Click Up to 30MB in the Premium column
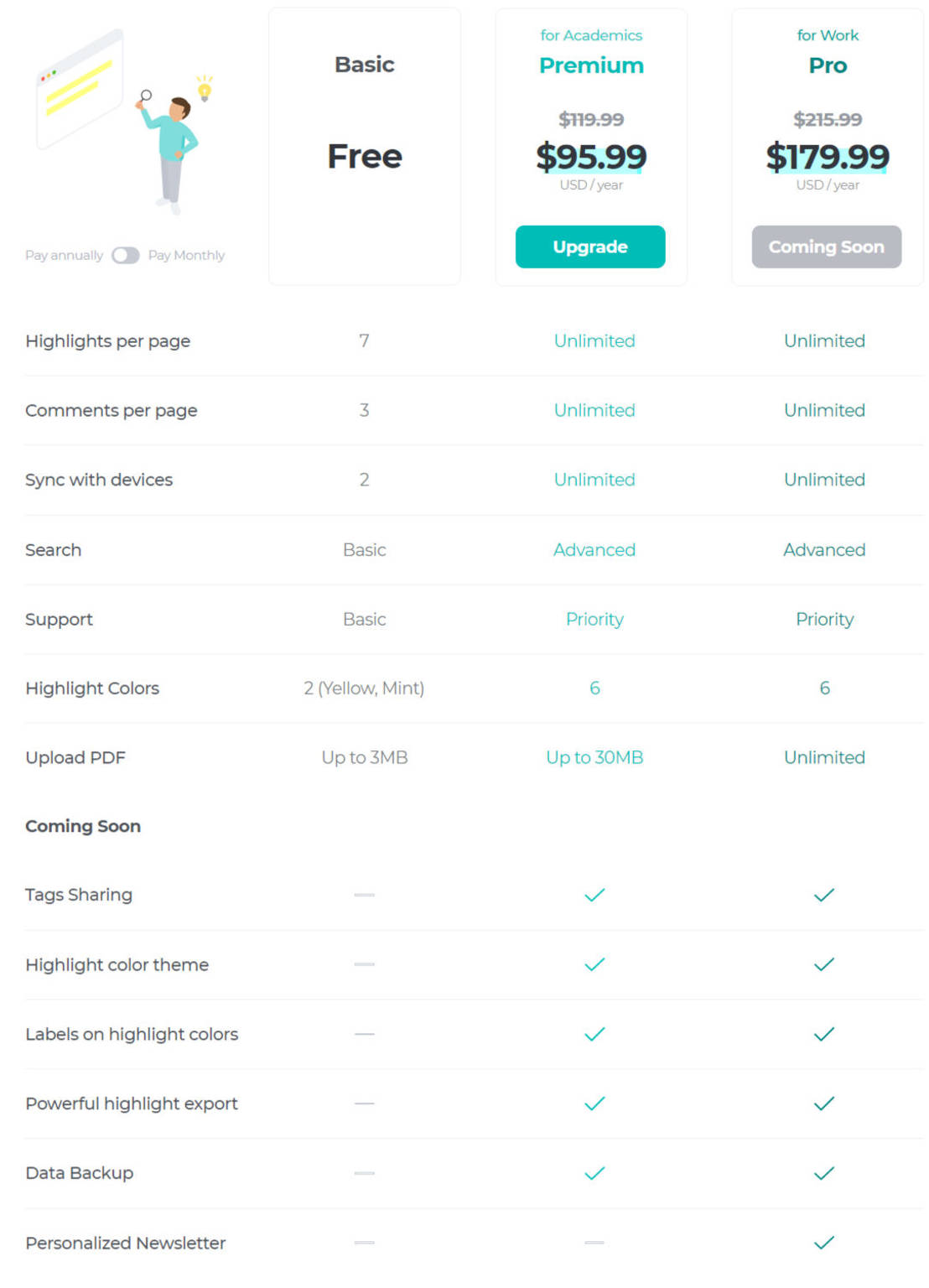 click(594, 756)
